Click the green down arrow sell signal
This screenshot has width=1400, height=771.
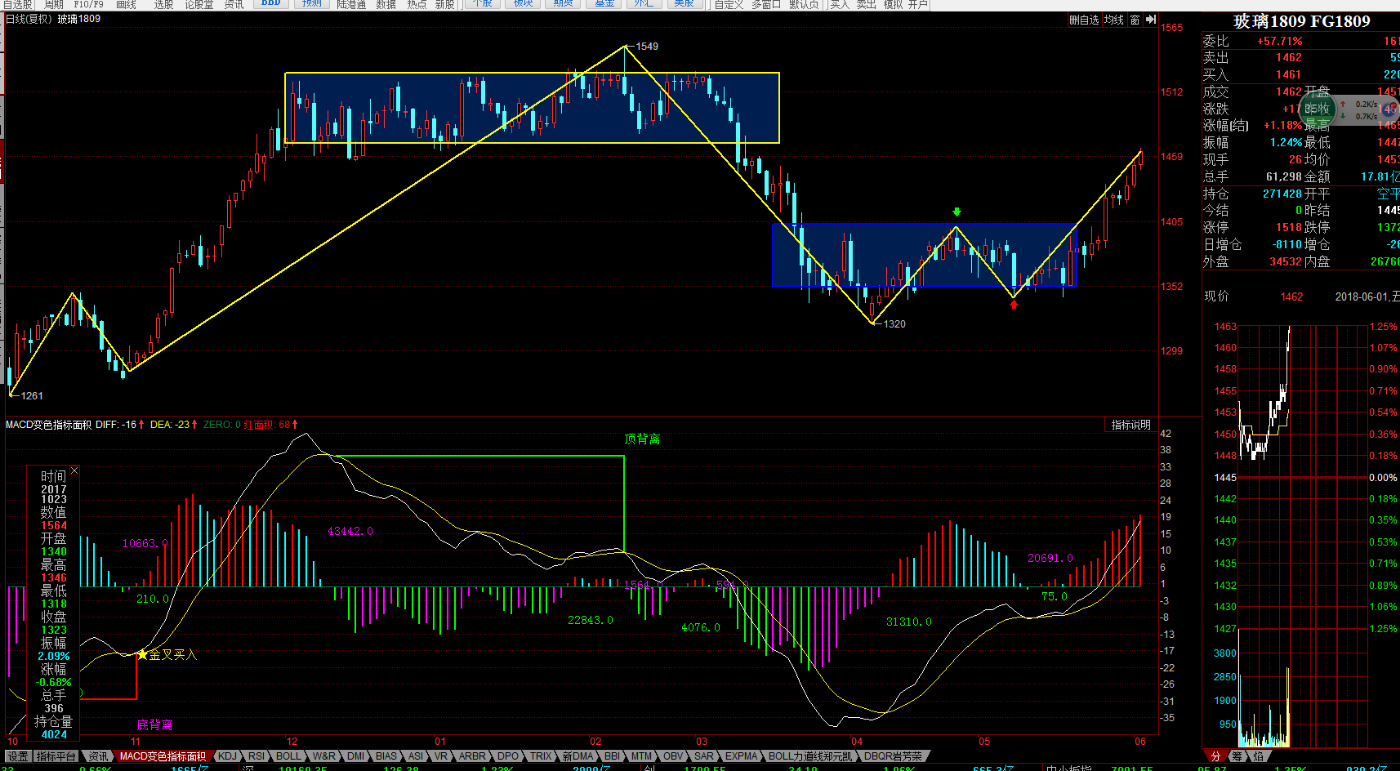pyautogui.click(x=957, y=212)
